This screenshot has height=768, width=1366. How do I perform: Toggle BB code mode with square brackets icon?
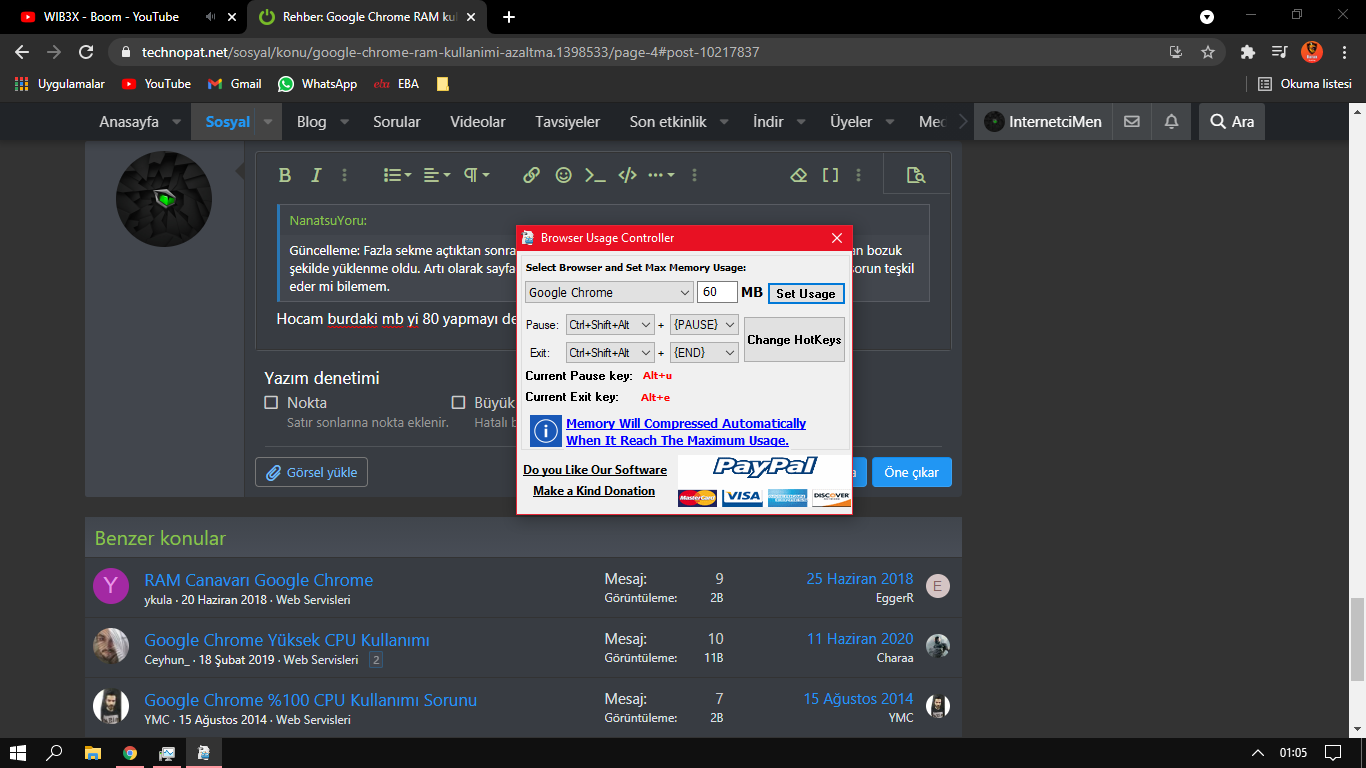point(830,175)
